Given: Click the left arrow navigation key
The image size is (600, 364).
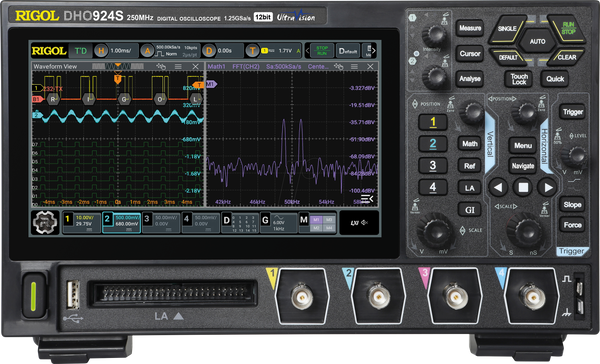Looking at the screenshot, I should click(498, 188).
